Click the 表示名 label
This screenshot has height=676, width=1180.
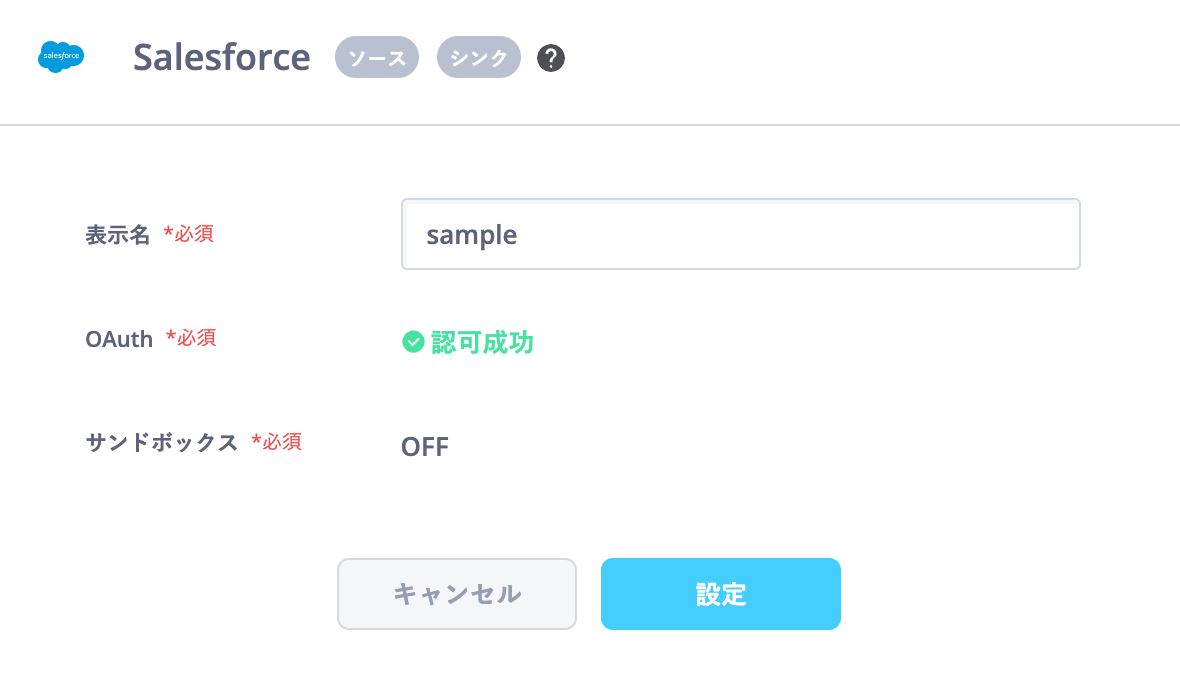(117, 235)
